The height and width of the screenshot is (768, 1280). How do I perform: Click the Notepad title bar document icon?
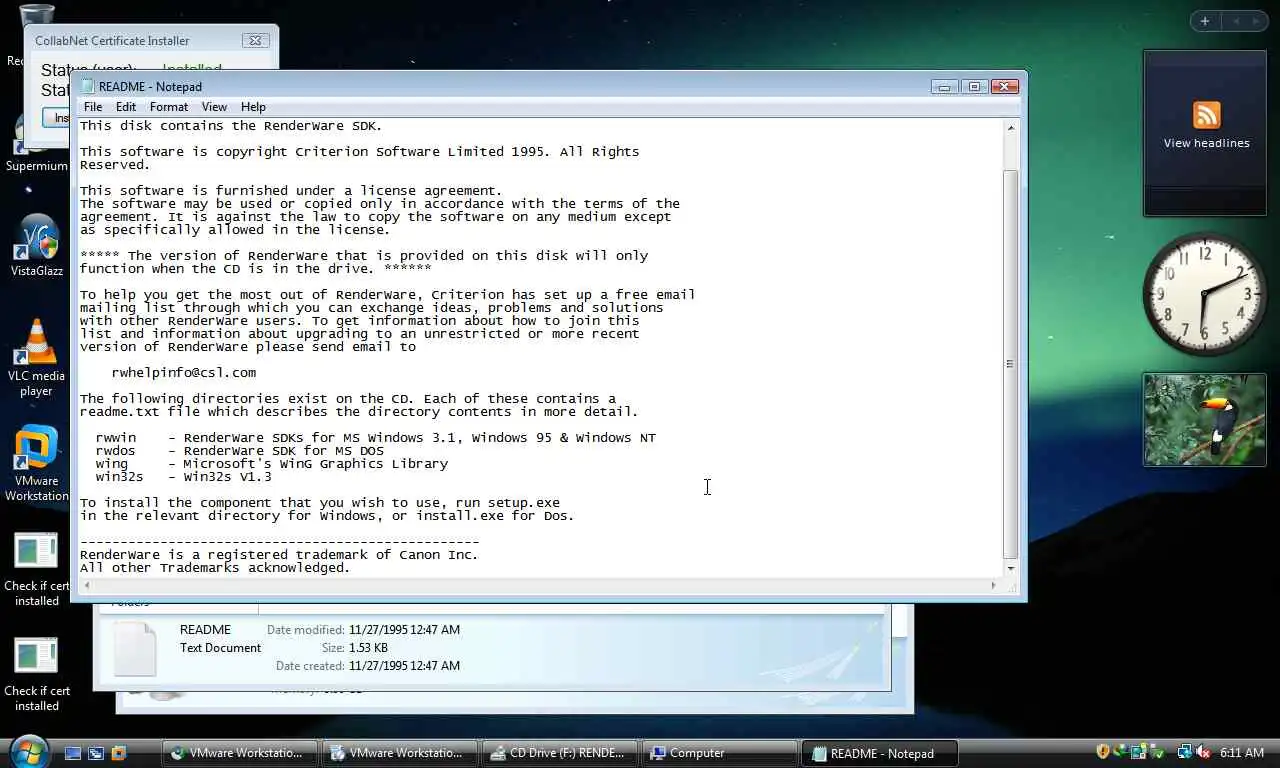[88, 87]
